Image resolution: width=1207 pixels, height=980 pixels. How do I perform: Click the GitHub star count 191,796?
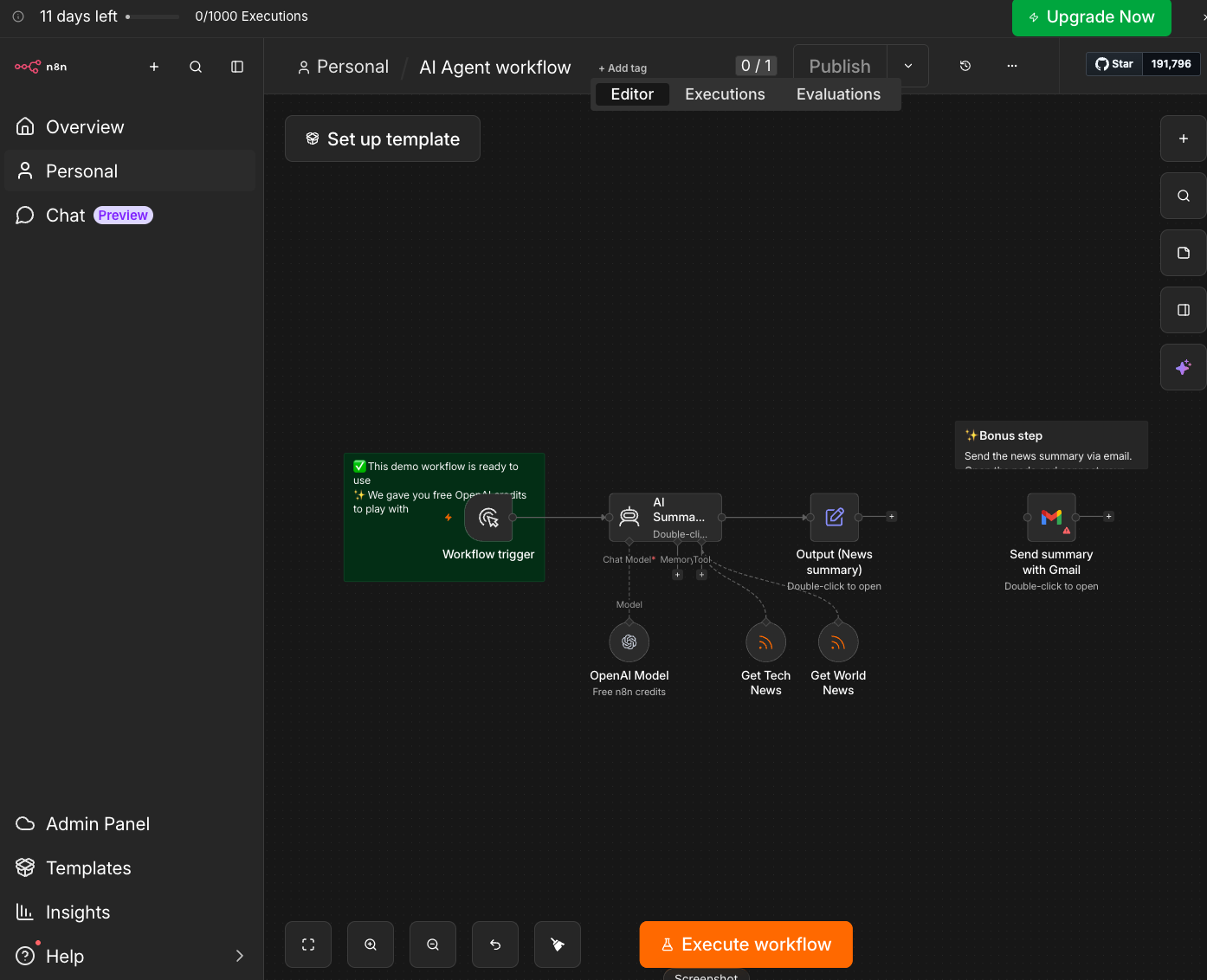pos(1171,64)
